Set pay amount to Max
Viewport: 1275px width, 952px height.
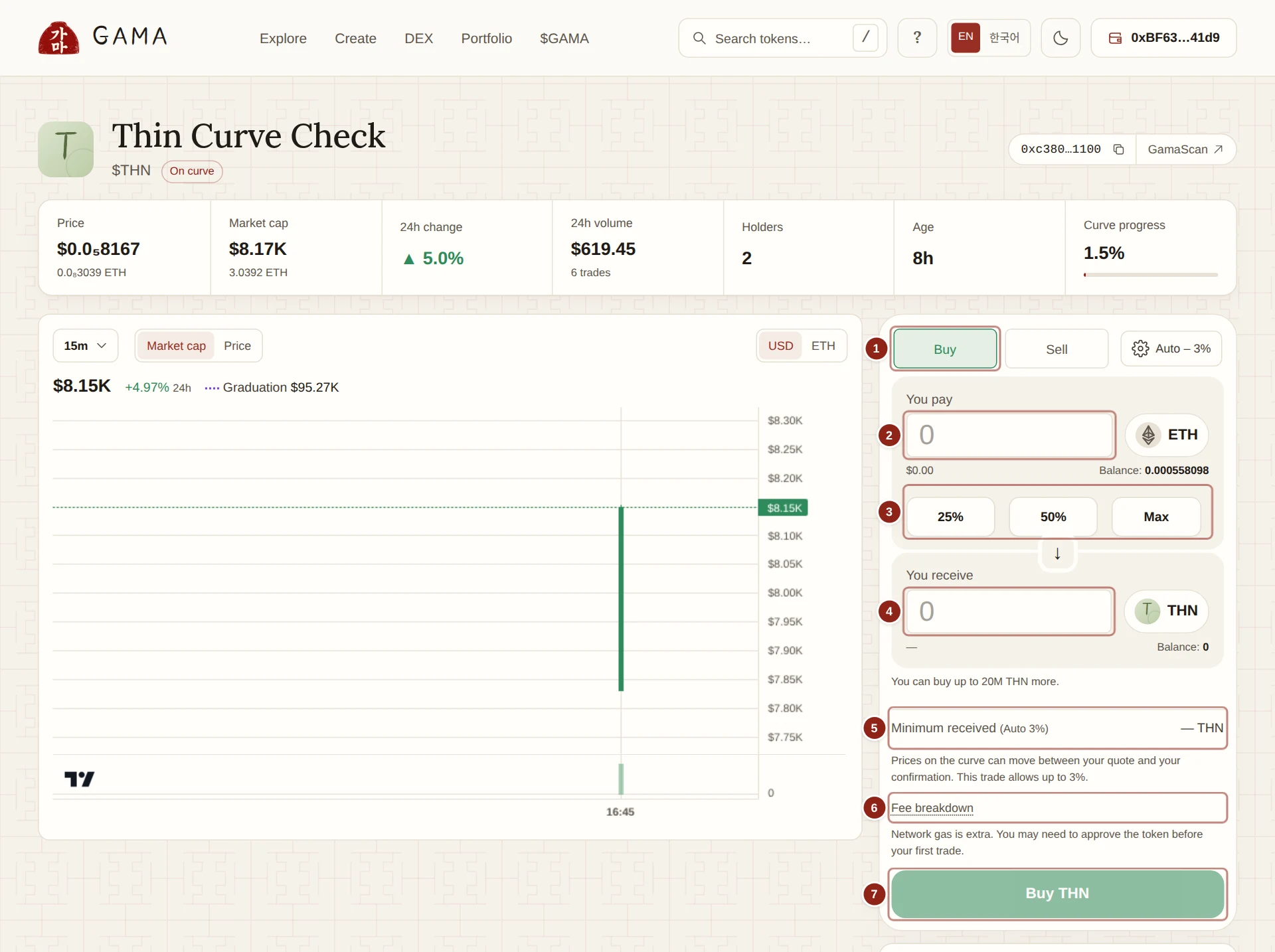[x=1156, y=516]
